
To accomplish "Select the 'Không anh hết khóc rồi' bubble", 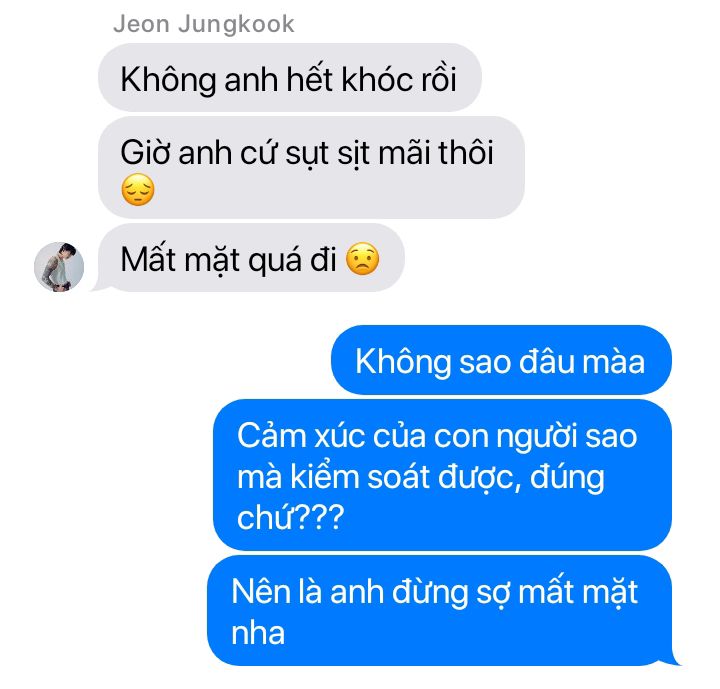I will 290,78.
